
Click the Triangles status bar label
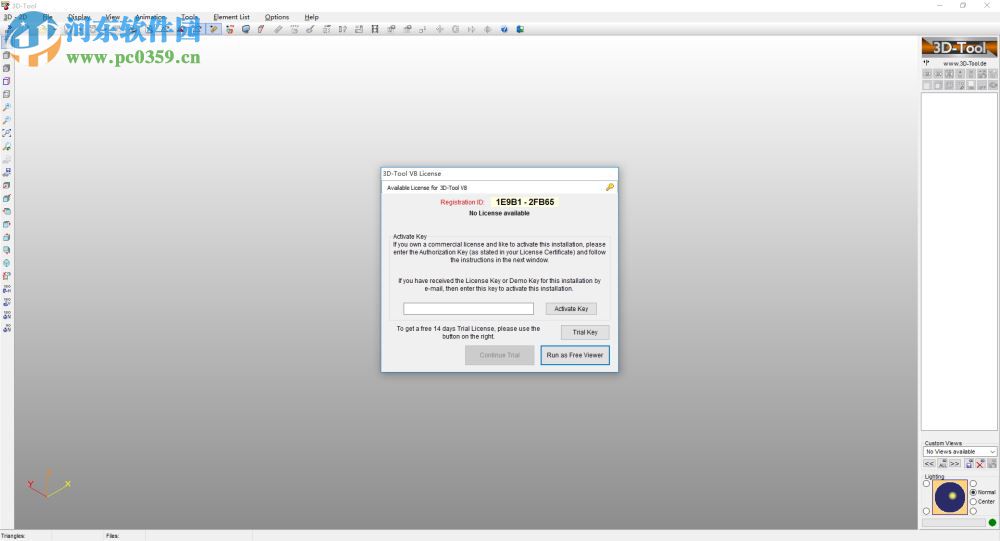tap(13, 536)
